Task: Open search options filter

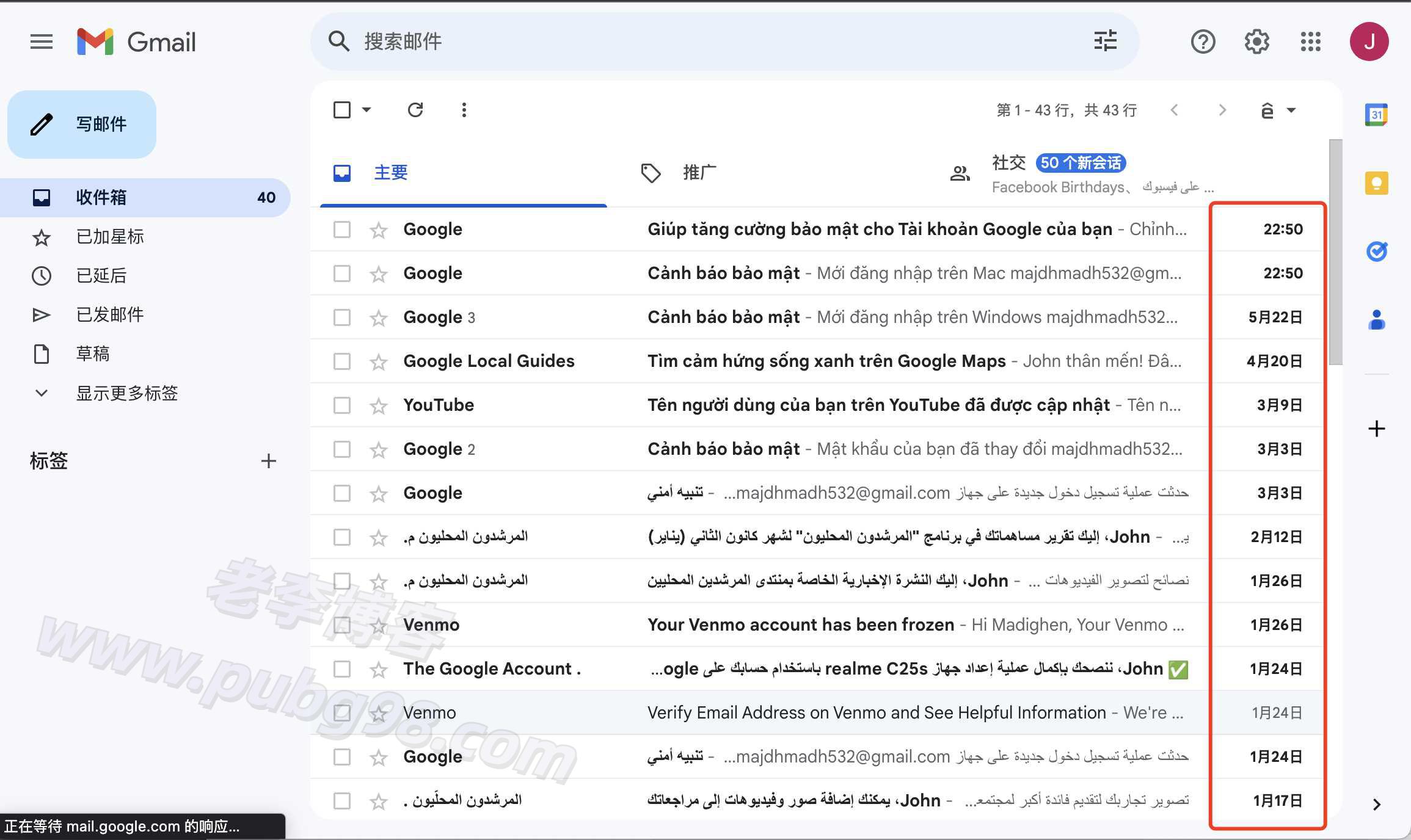Action: pyautogui.click(x=1104, y=42)
